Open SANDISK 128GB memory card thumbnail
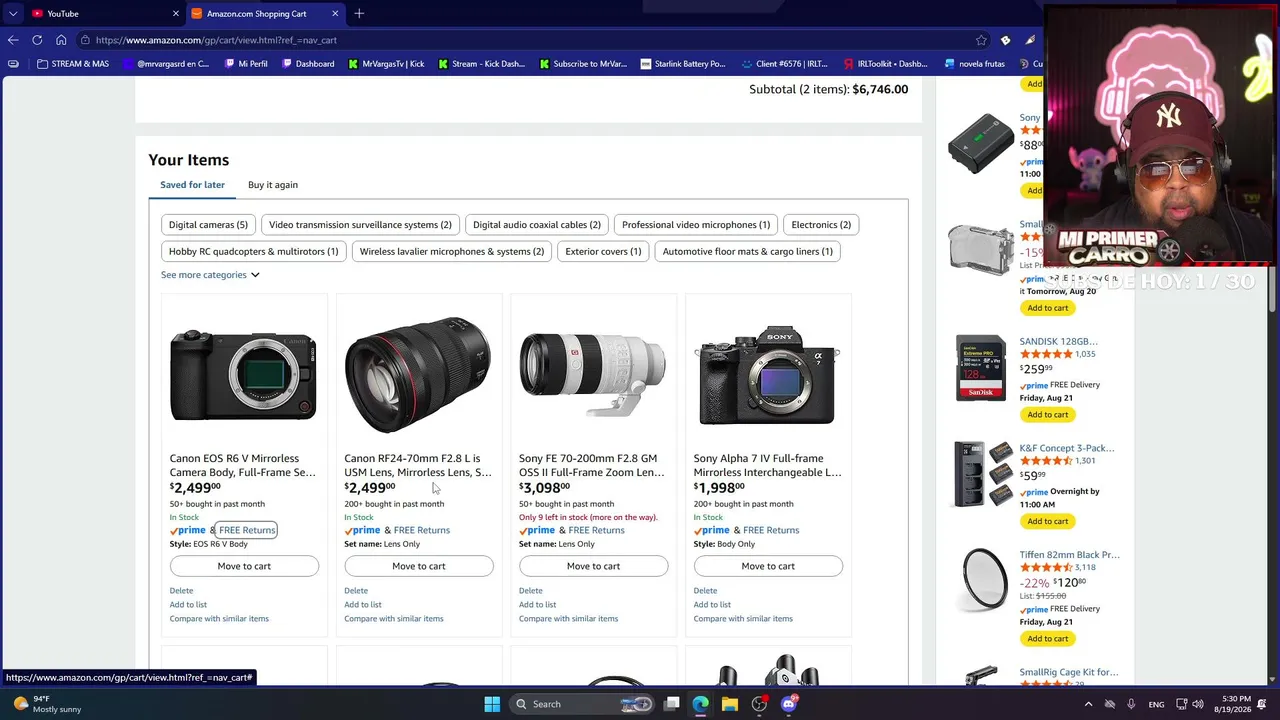 981,368
